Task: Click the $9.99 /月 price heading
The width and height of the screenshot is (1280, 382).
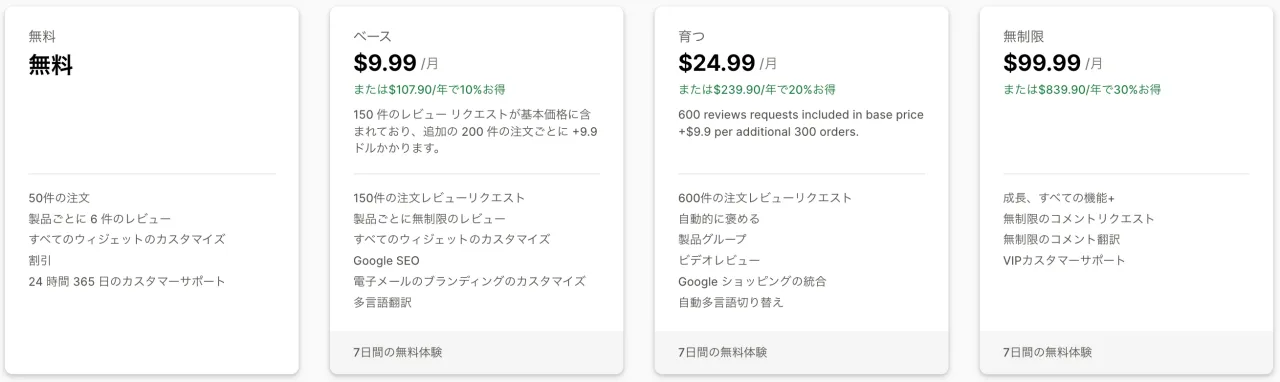Action: 396,63
